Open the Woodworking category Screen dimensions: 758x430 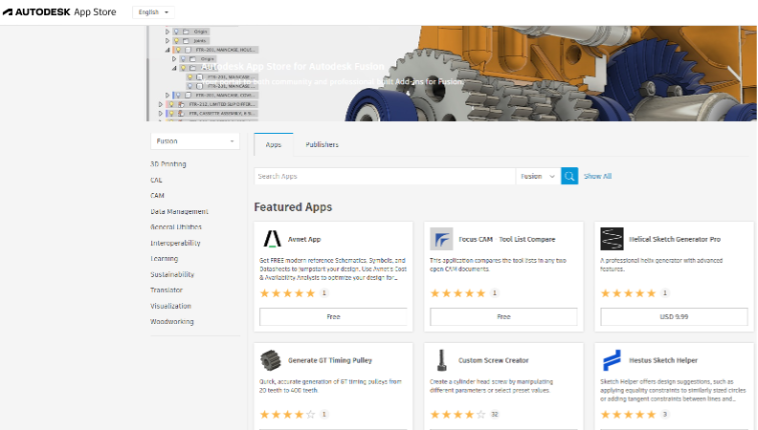172,322
